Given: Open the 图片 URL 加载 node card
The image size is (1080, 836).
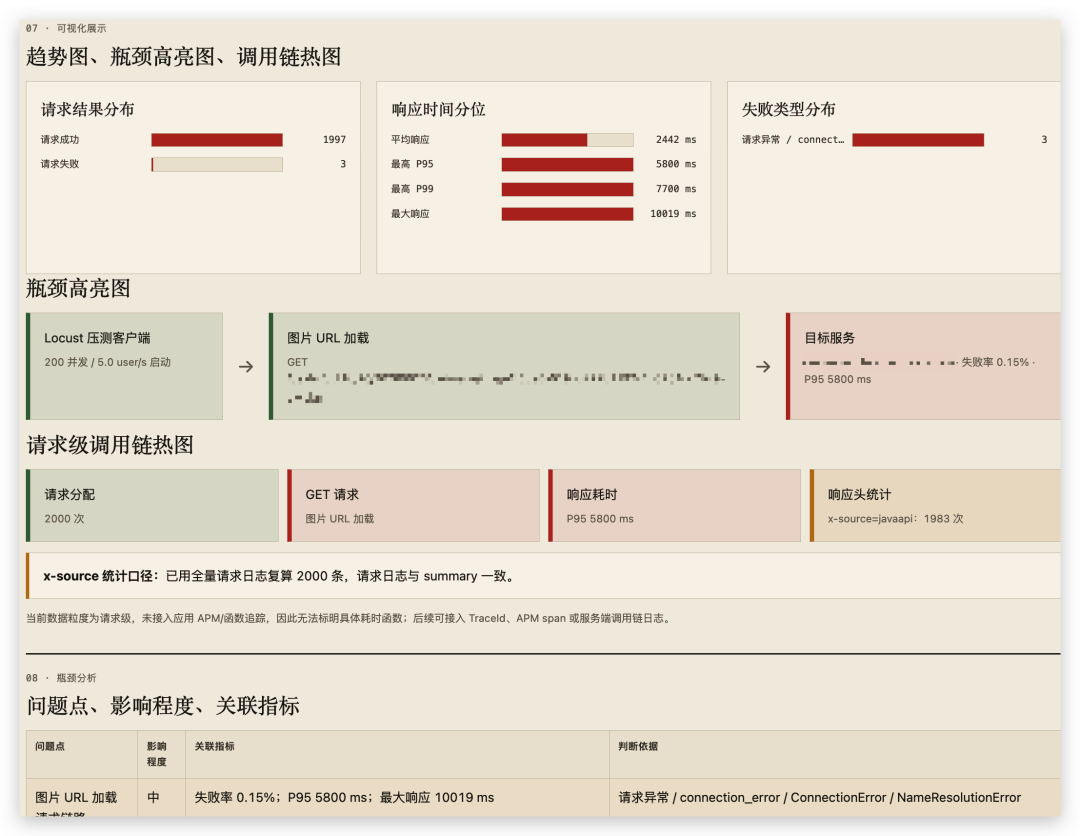Looking at the screenshot, I should 504,366.
